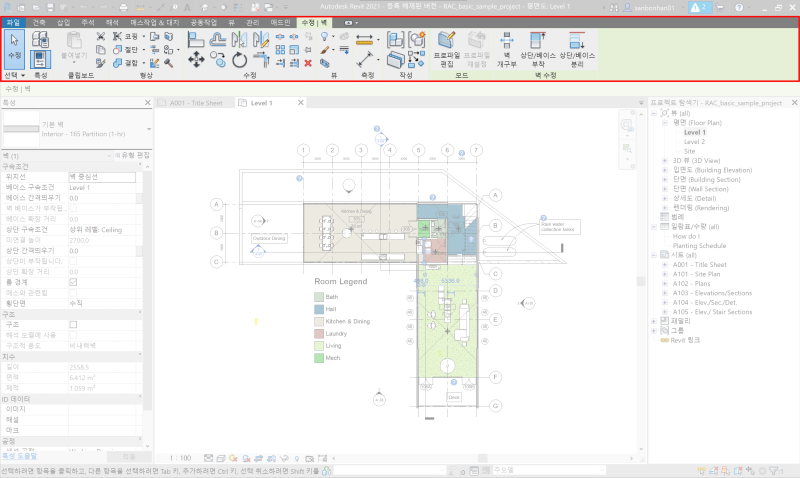The height and width of the screenshot is (478, 800).
Task: Select the 수정 (Modify) arrow tool
Action: point(14,49)
